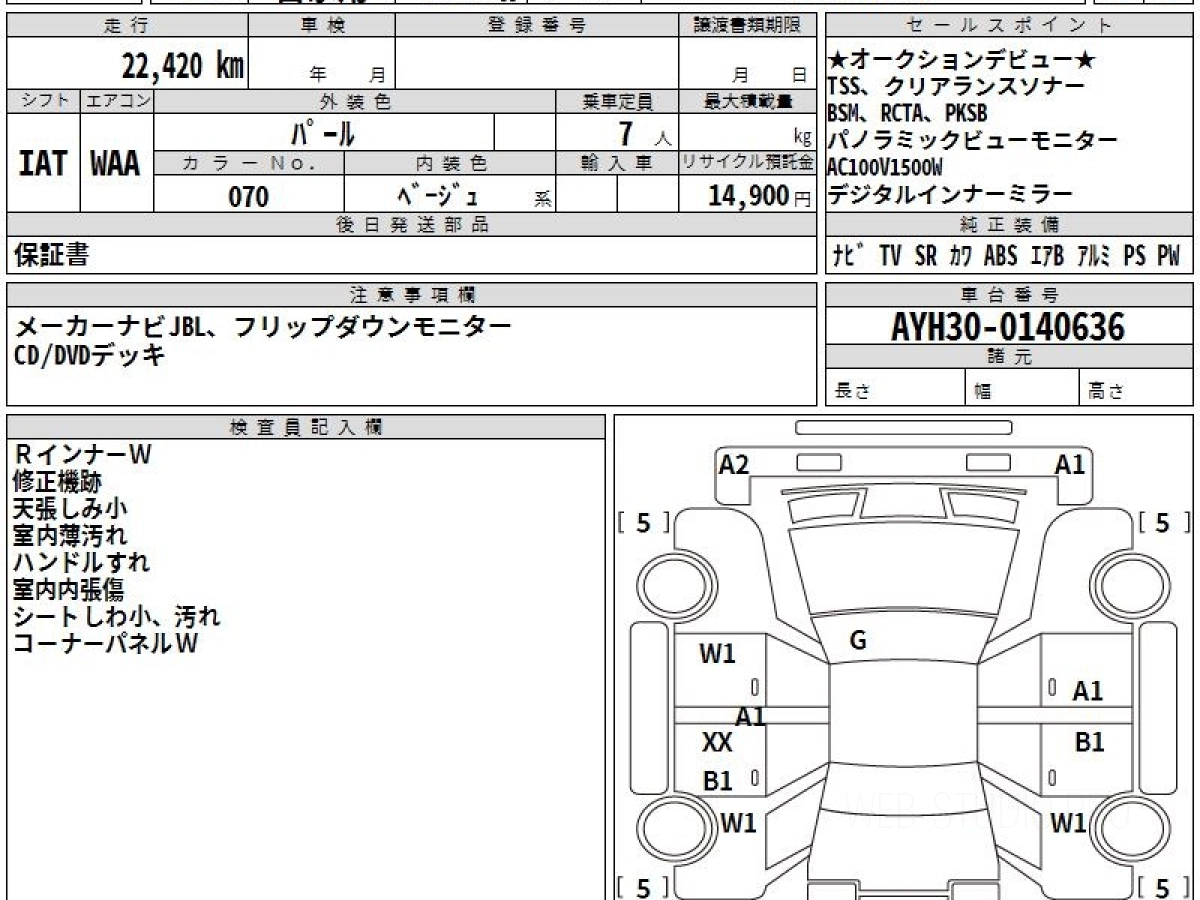Click the PW equipment code
Image resolution: width=1200 pixels, height=900 pixels.
pyautogui.click(x=1169, y=257)
